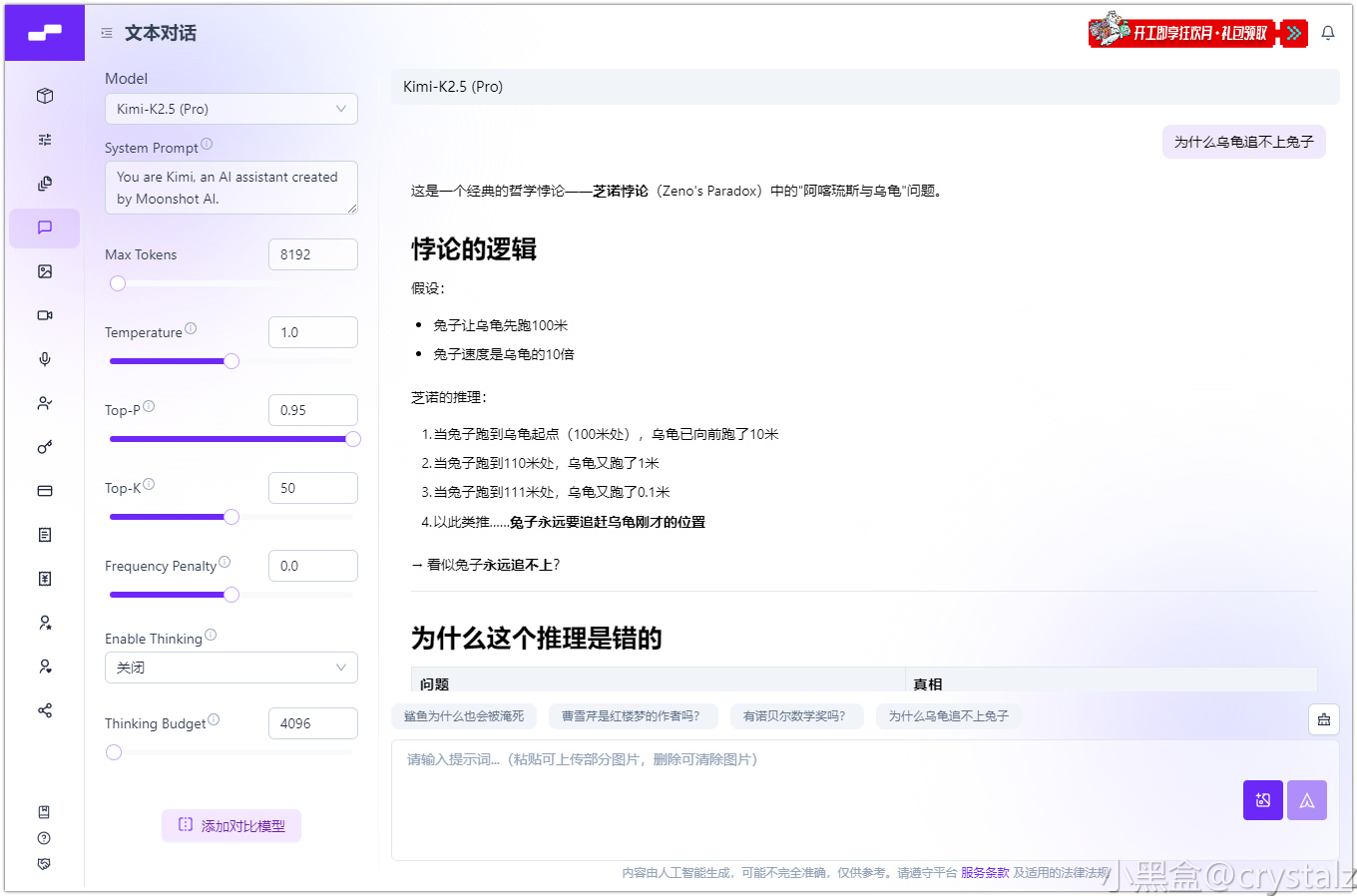Upload an image with the purple image button
The width and height of the screenshot is (1357, 896).
(1263, 800)
